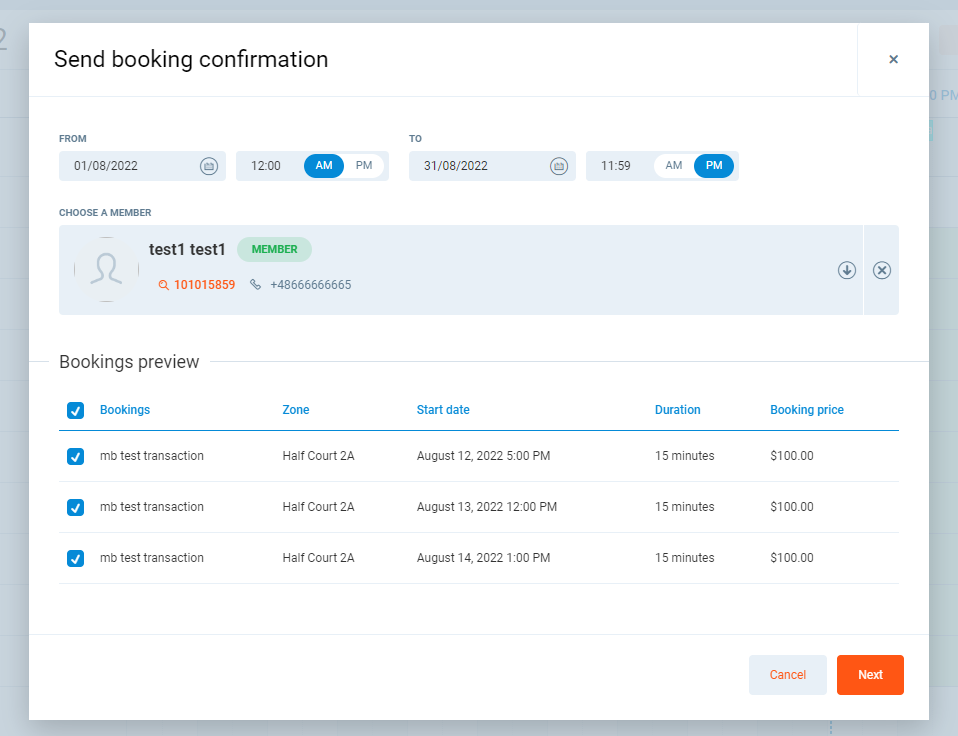Viewport: 958px width, 736px height.
Task: Remove selected member with the circled X icon
Action: [881, 270]
